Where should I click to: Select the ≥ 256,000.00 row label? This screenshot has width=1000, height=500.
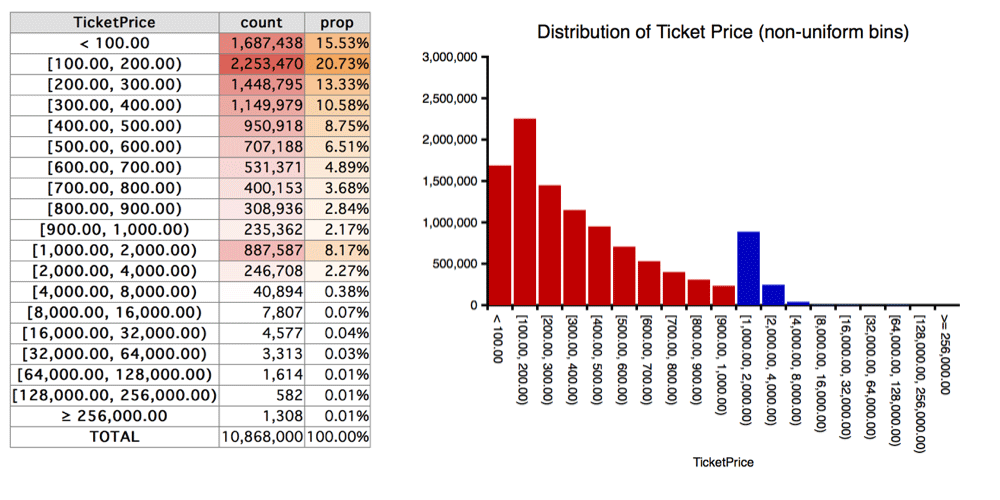115,416
